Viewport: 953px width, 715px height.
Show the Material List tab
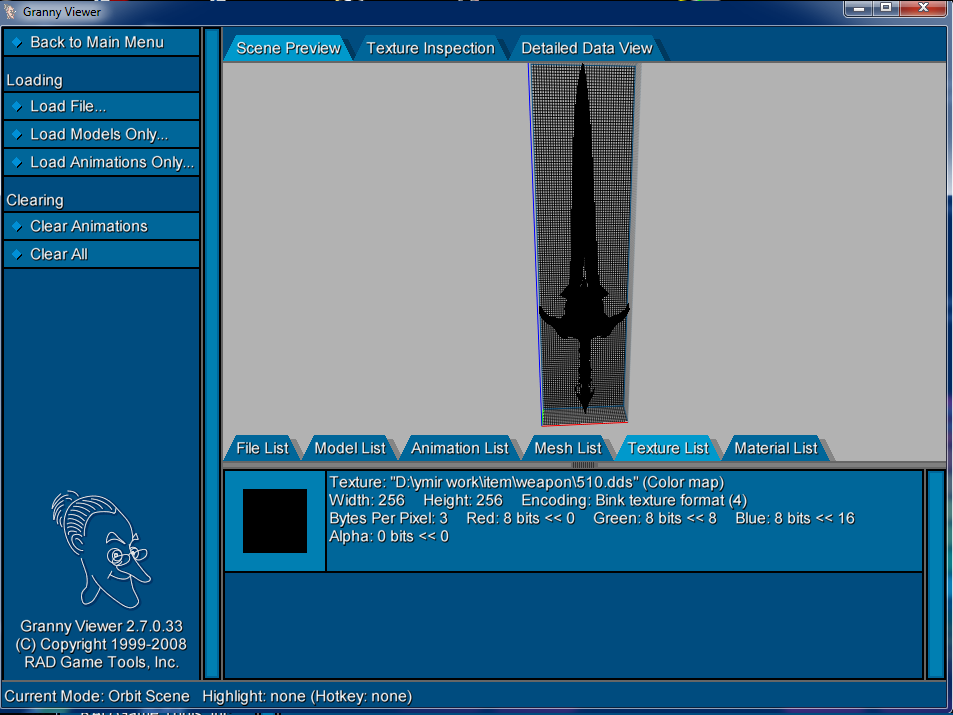[776, 448]
